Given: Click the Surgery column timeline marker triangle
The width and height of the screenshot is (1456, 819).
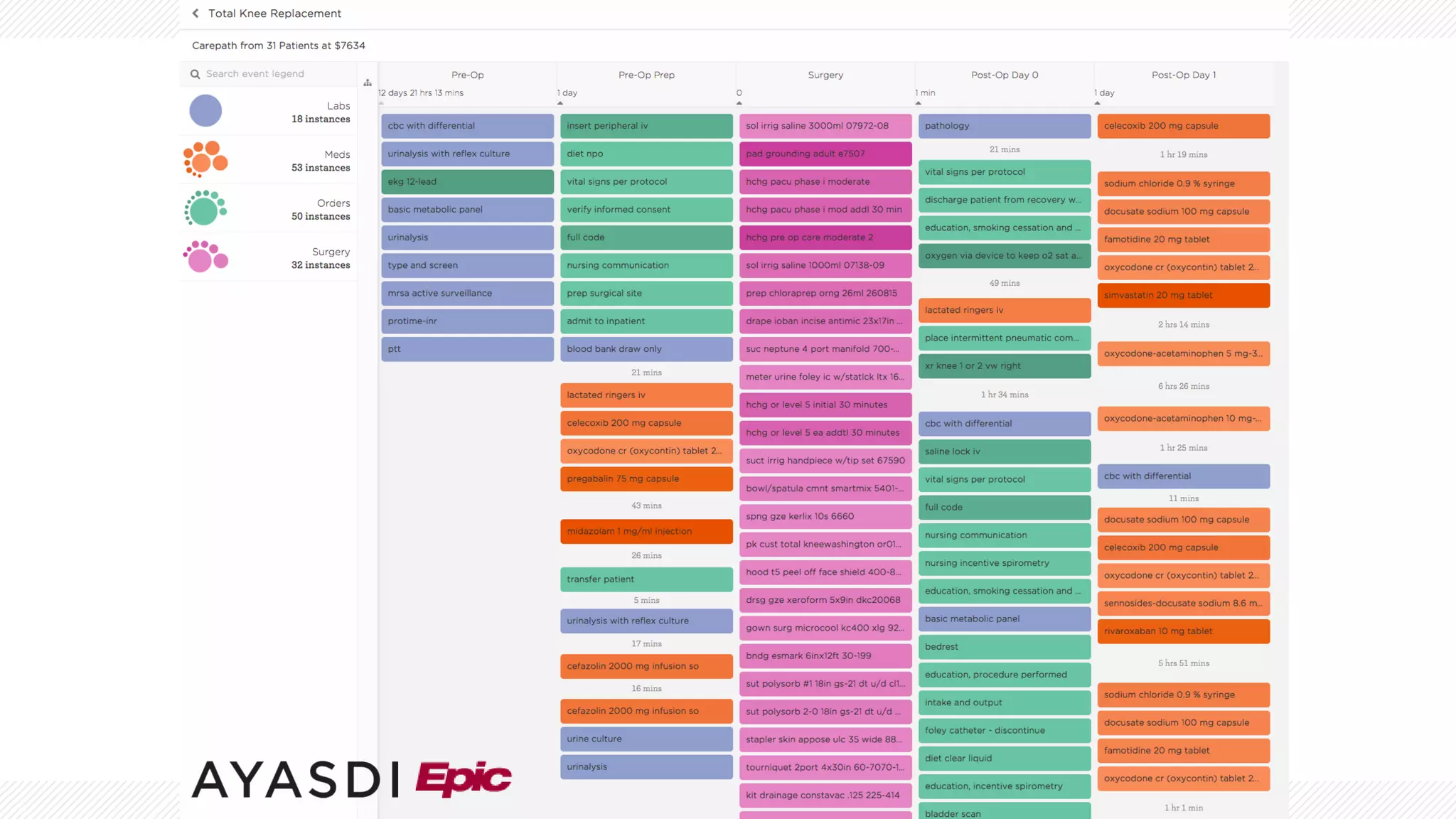Looking at the screenshot, I should pyautogui.click(x=739, y=103).
